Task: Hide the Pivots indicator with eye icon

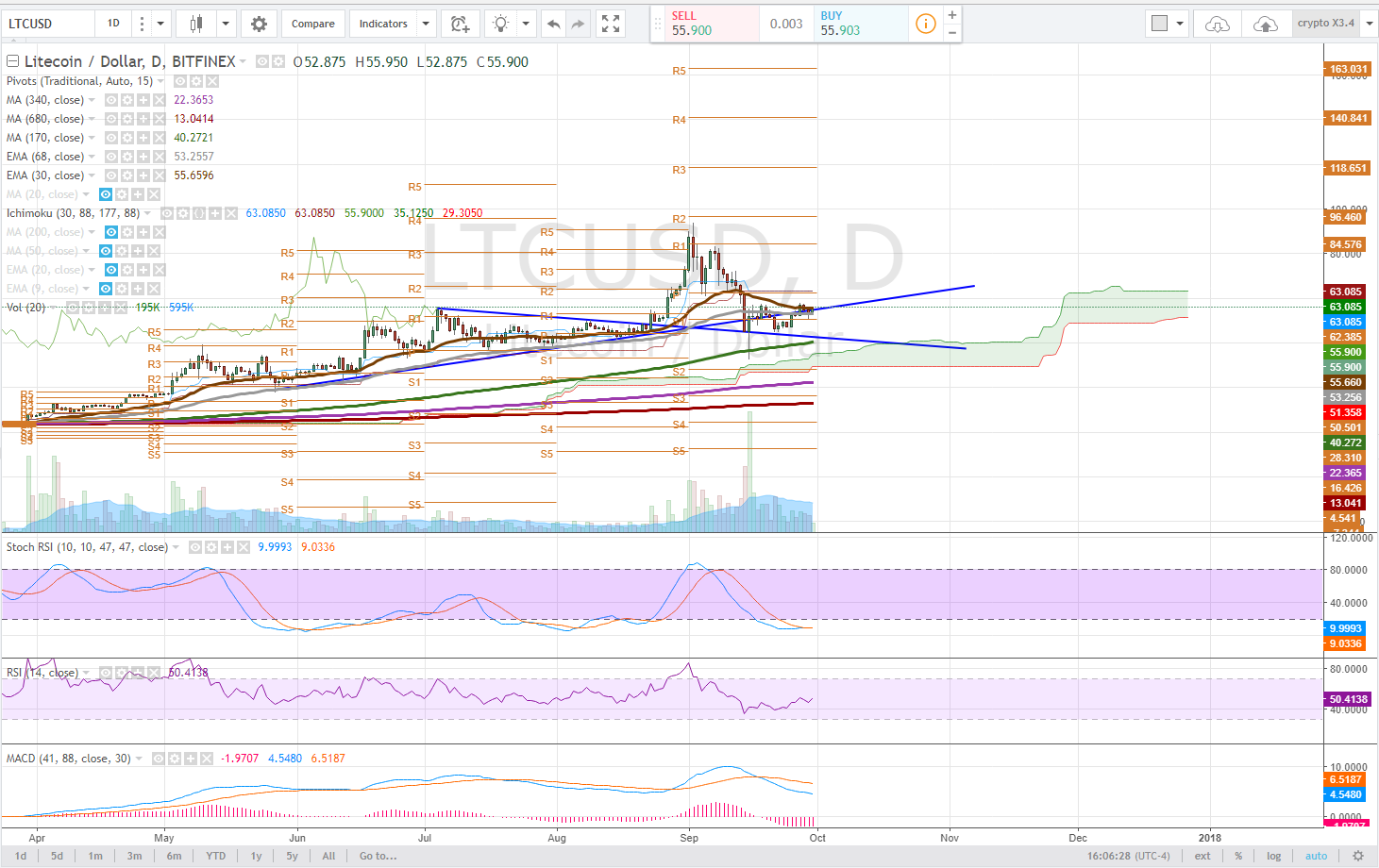Action: [180, 81]
